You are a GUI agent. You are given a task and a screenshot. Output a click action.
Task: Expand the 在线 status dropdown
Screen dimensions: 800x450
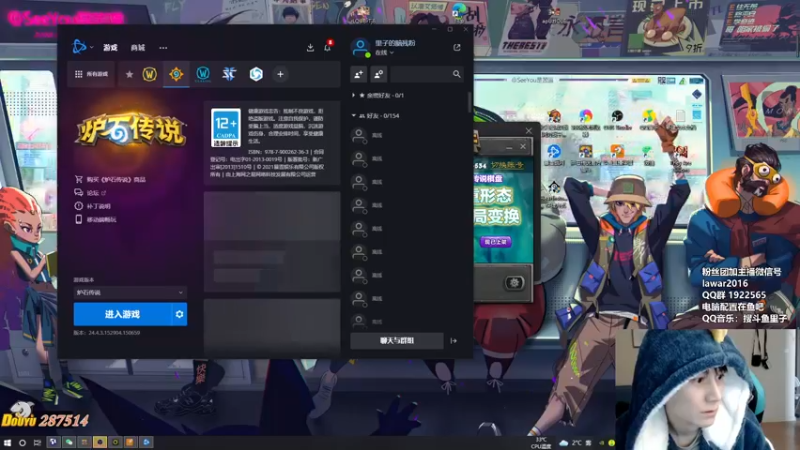pyautogui.click(x=385, y=53)
